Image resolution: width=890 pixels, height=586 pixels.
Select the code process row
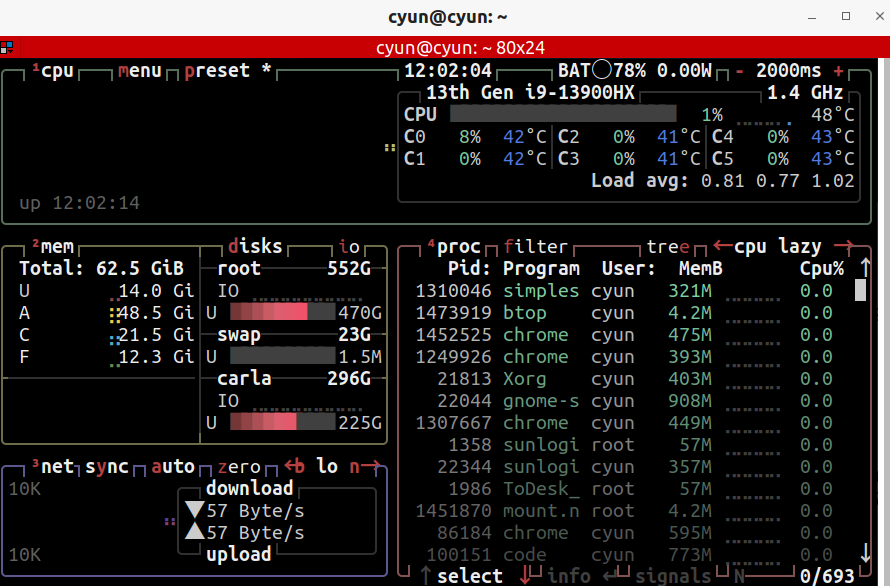[x=624, y=555]
